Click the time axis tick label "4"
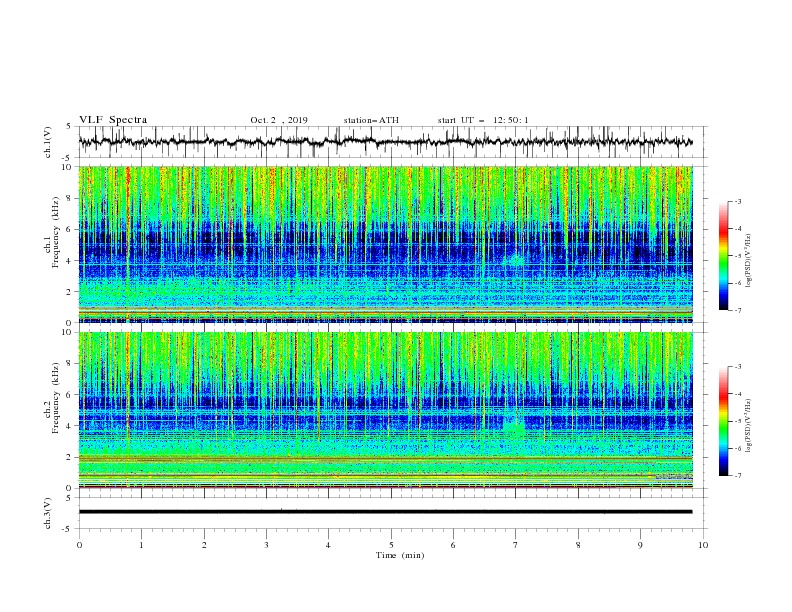Image resolution: width=792 pixels, height=612 pixels. (x=329, y=545)
